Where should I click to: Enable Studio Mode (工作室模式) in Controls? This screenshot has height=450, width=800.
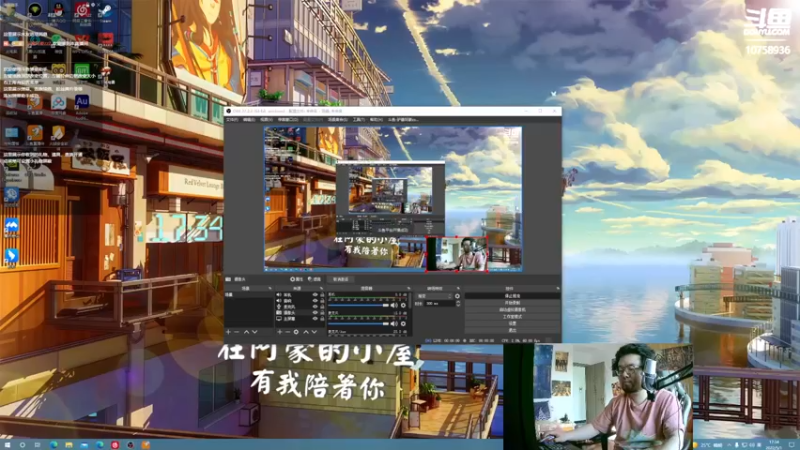[512, 317]
